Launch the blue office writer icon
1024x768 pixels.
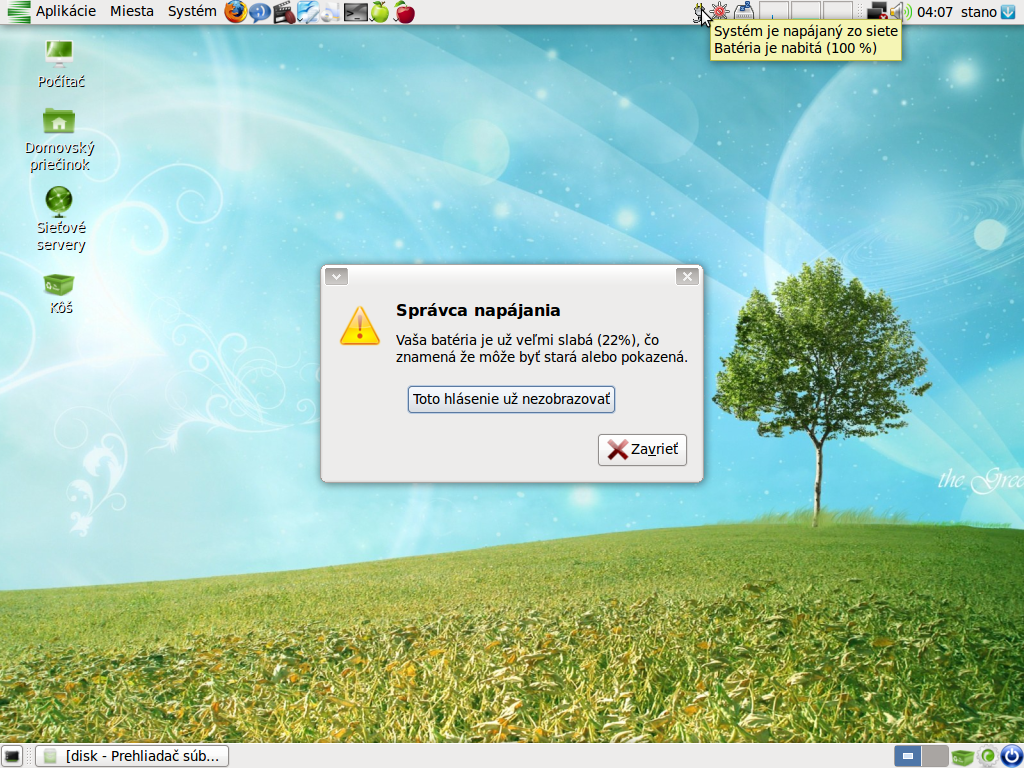[307, 12]
